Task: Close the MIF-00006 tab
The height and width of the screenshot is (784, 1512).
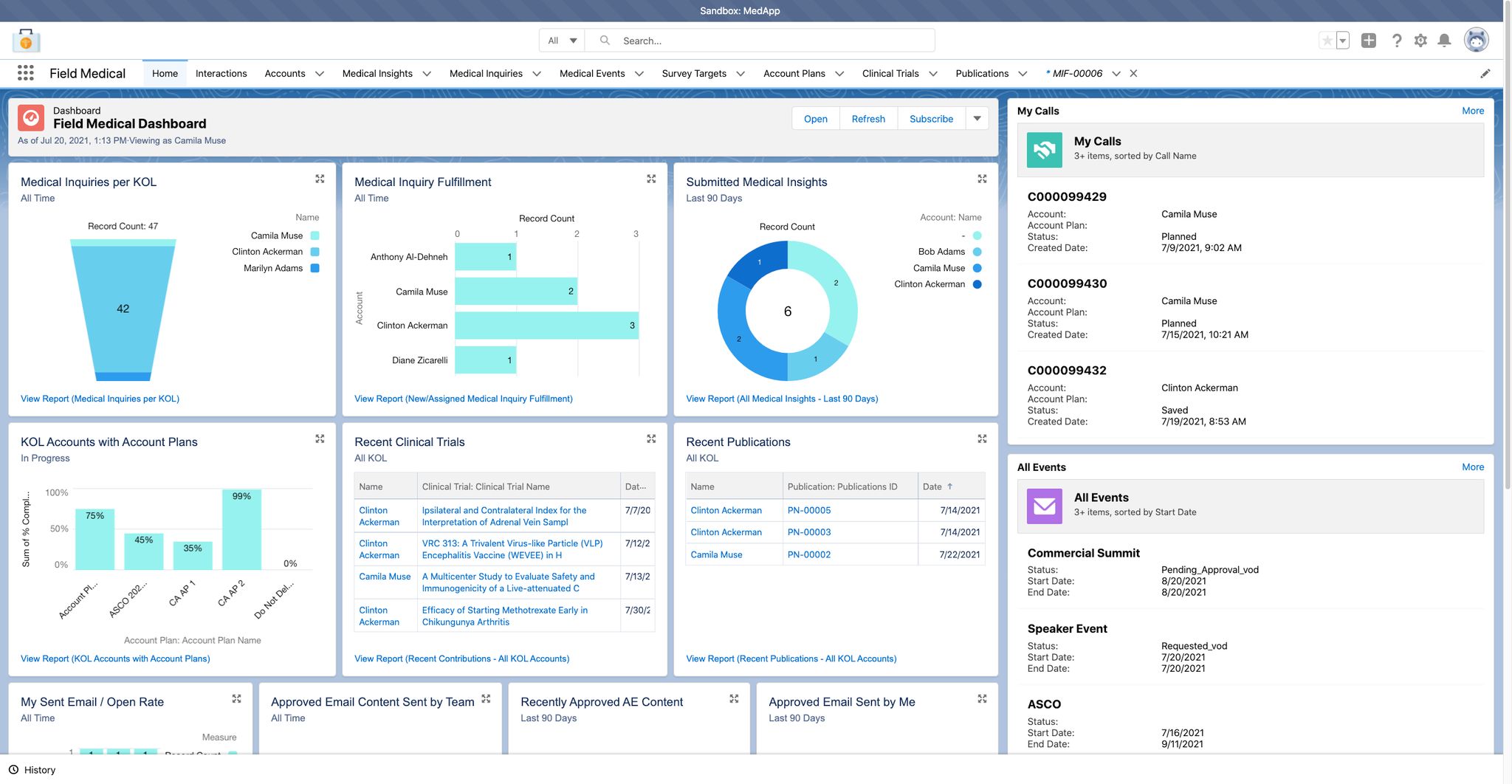Action: [1133, 73]
